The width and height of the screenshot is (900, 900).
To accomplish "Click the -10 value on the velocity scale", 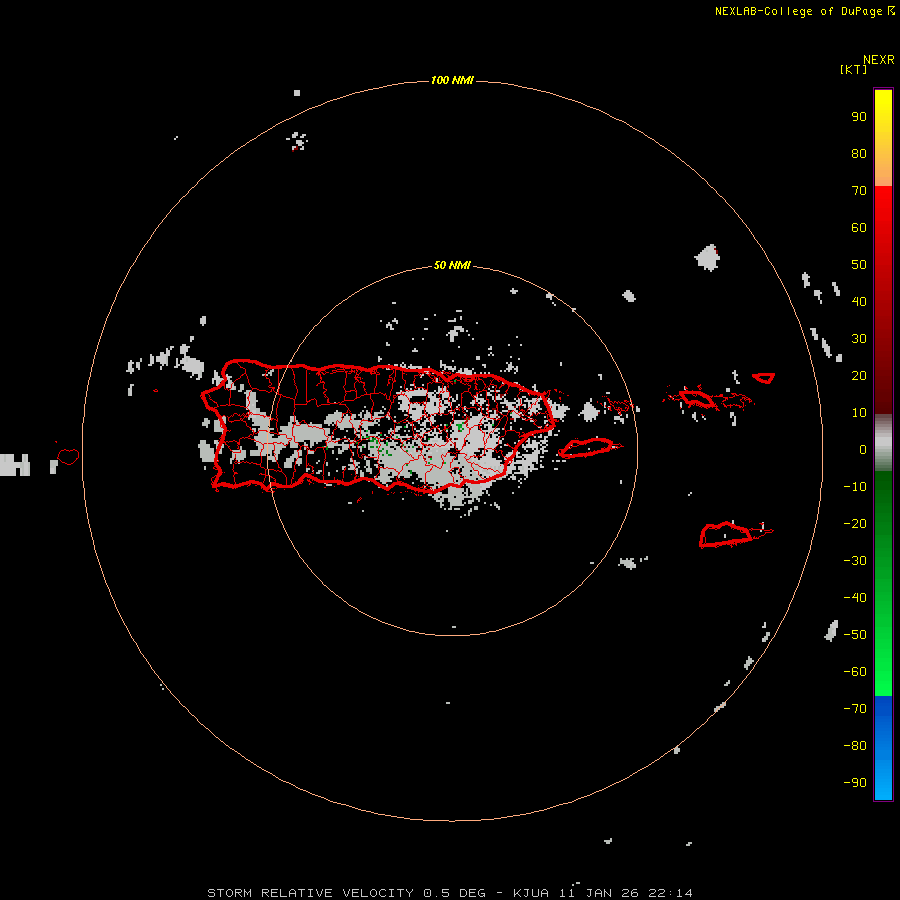I will pyautogui.click(x=855, y=487).
